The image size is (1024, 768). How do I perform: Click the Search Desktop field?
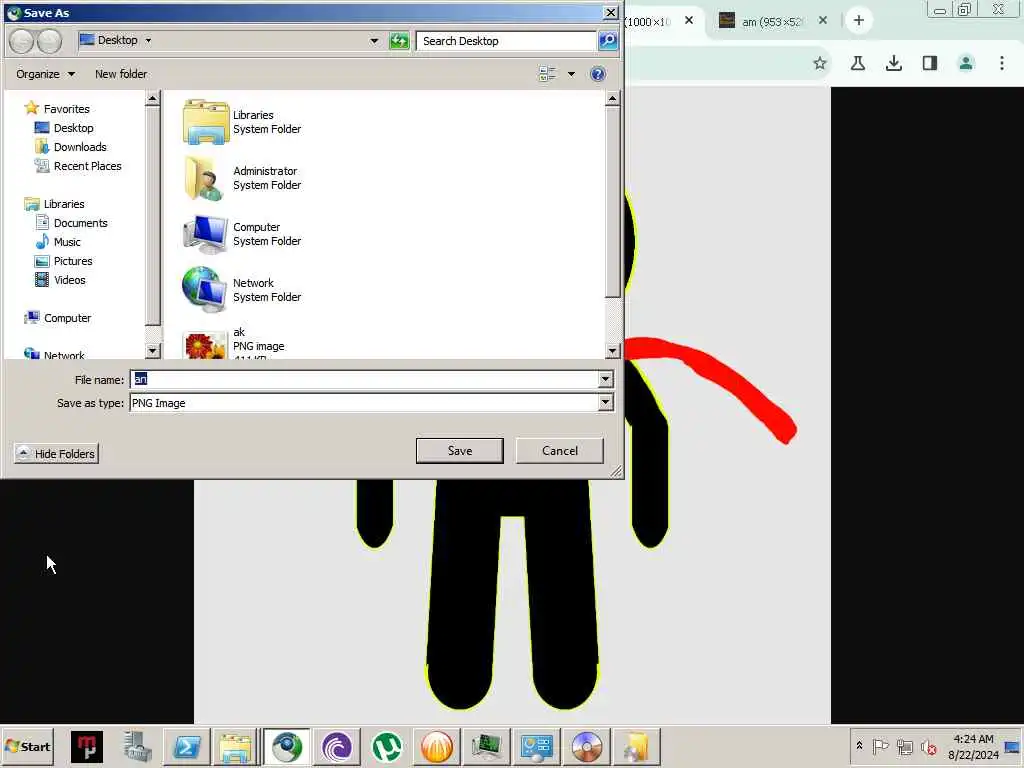505,40
